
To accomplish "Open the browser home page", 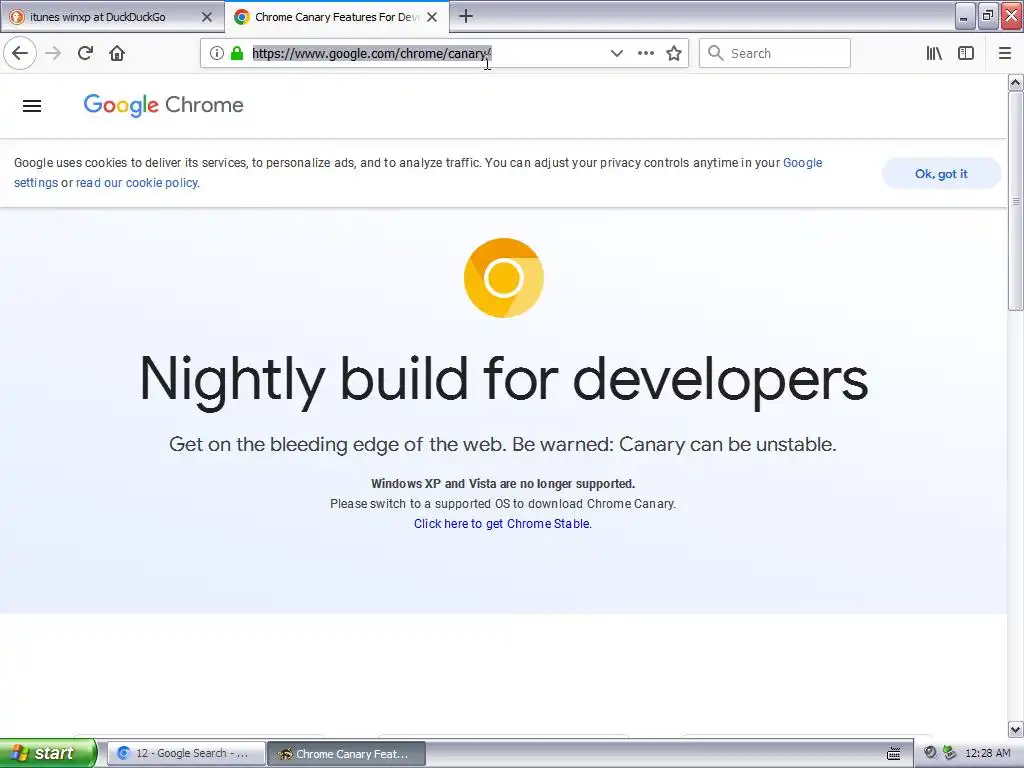I will pyautogui.click(x=117, y=53).
